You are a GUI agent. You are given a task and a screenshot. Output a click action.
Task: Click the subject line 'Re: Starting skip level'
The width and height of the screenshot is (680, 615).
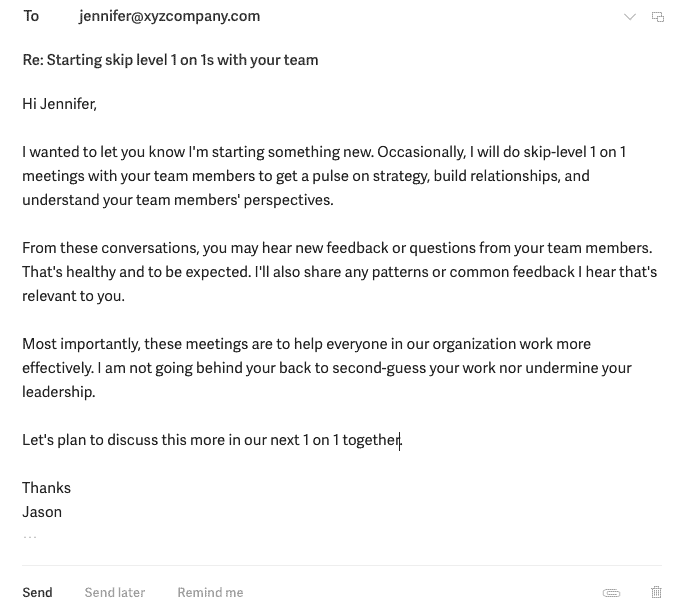170,60
